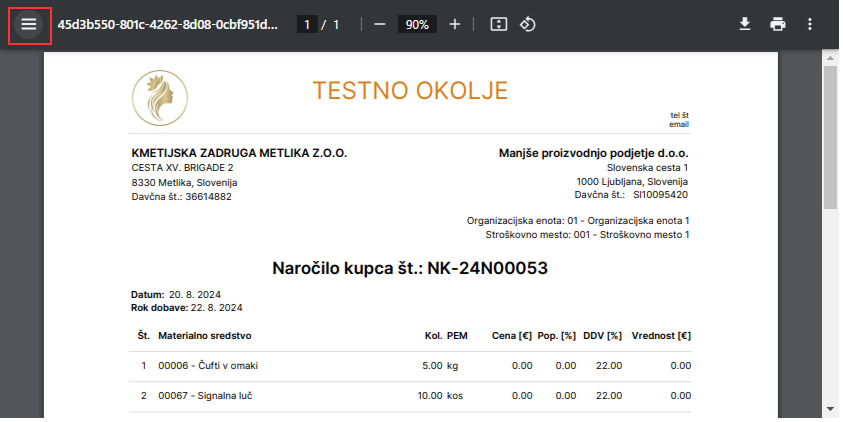Download the PDF file
Image resolution: width=843 pixels, height=422 pixels.
[744, 24]
